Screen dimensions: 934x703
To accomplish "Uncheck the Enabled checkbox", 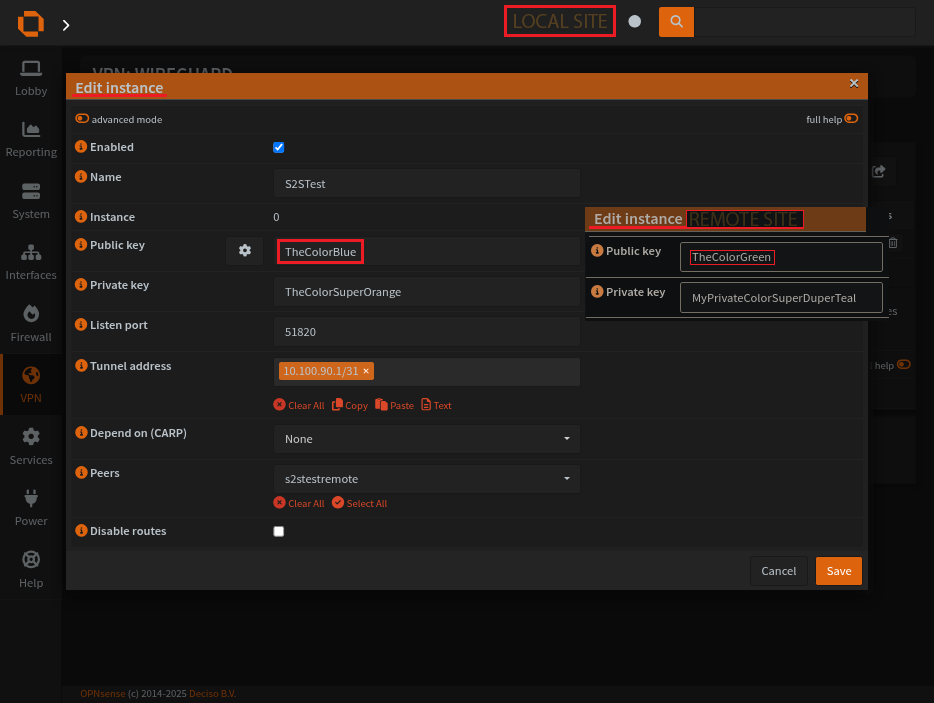I will tap(278, 147).
